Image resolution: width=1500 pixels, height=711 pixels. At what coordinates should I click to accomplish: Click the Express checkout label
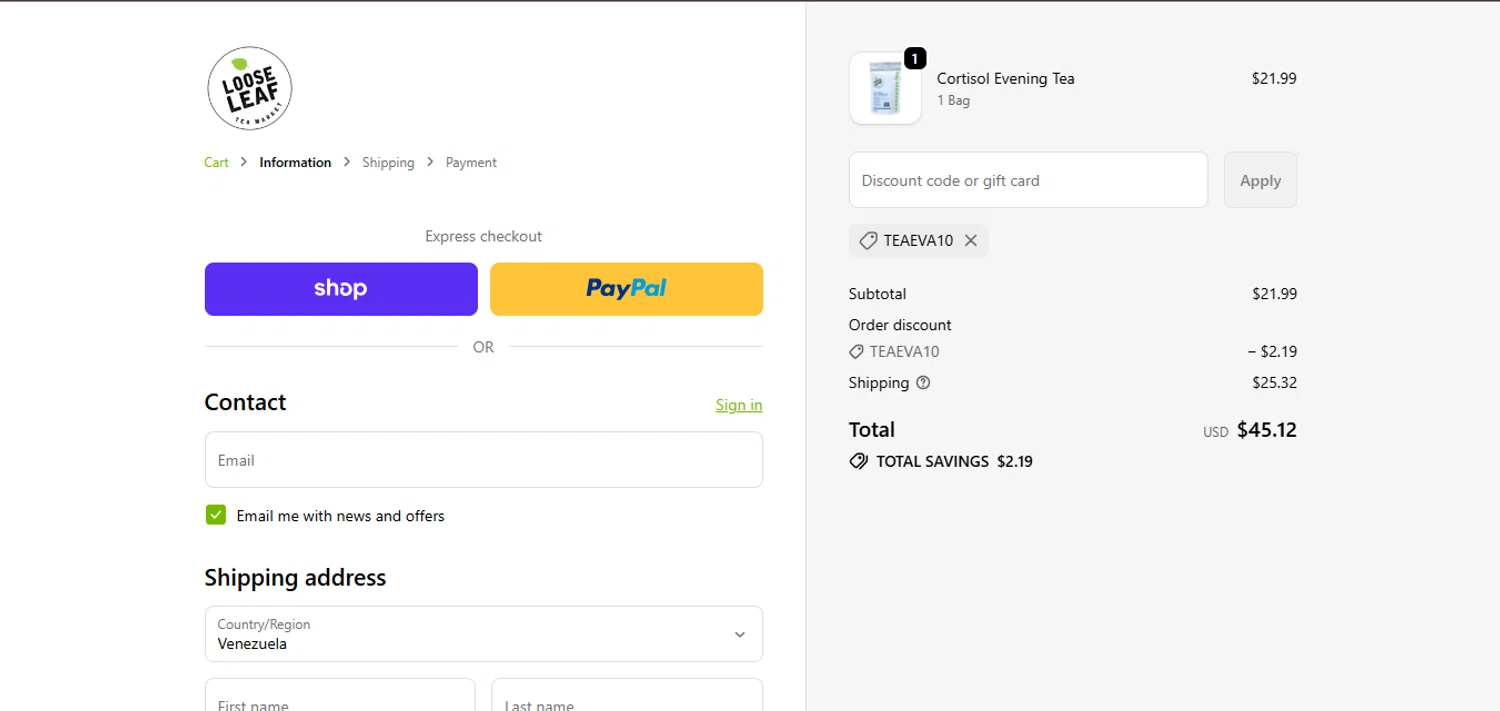click(x=483, y=236)
